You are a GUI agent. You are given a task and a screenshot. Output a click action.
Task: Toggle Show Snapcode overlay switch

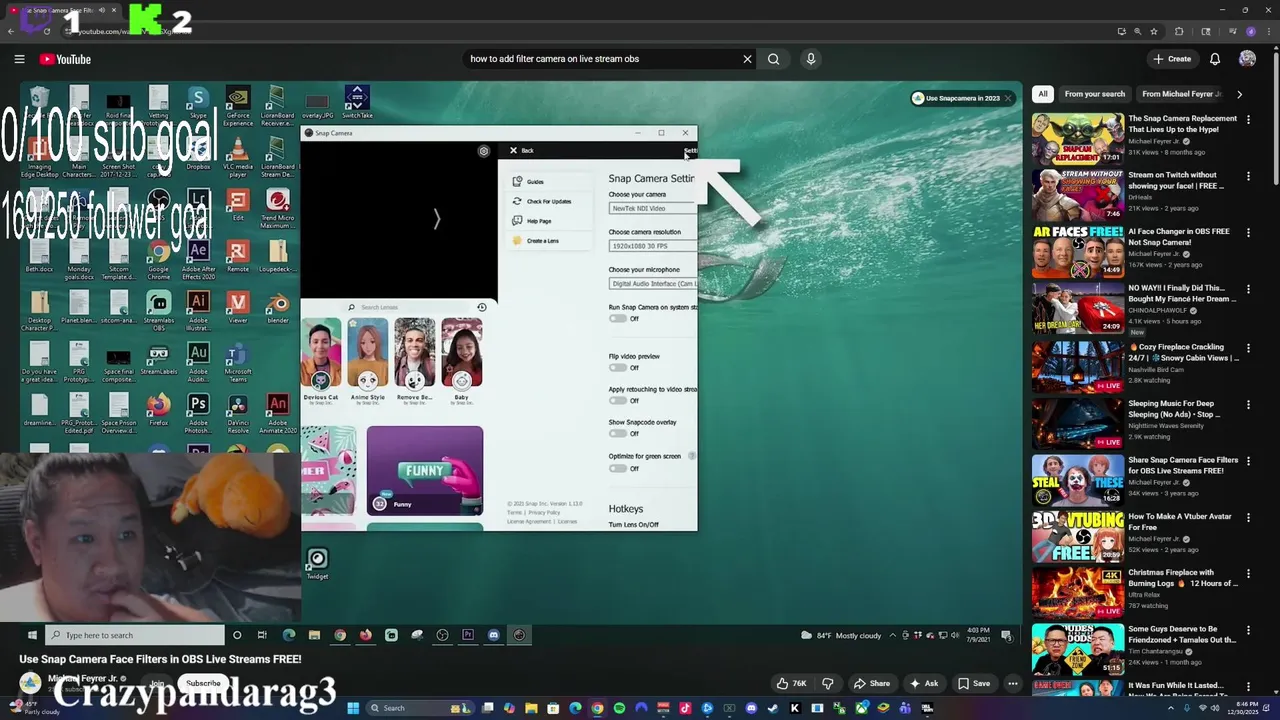click(x=618, y=434)
